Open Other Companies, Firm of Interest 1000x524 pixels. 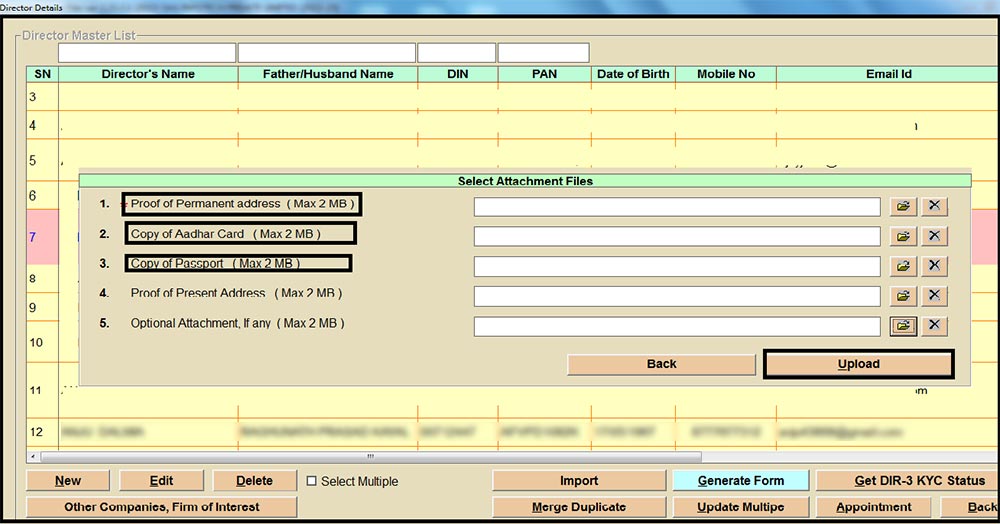(x=161, y=507)
